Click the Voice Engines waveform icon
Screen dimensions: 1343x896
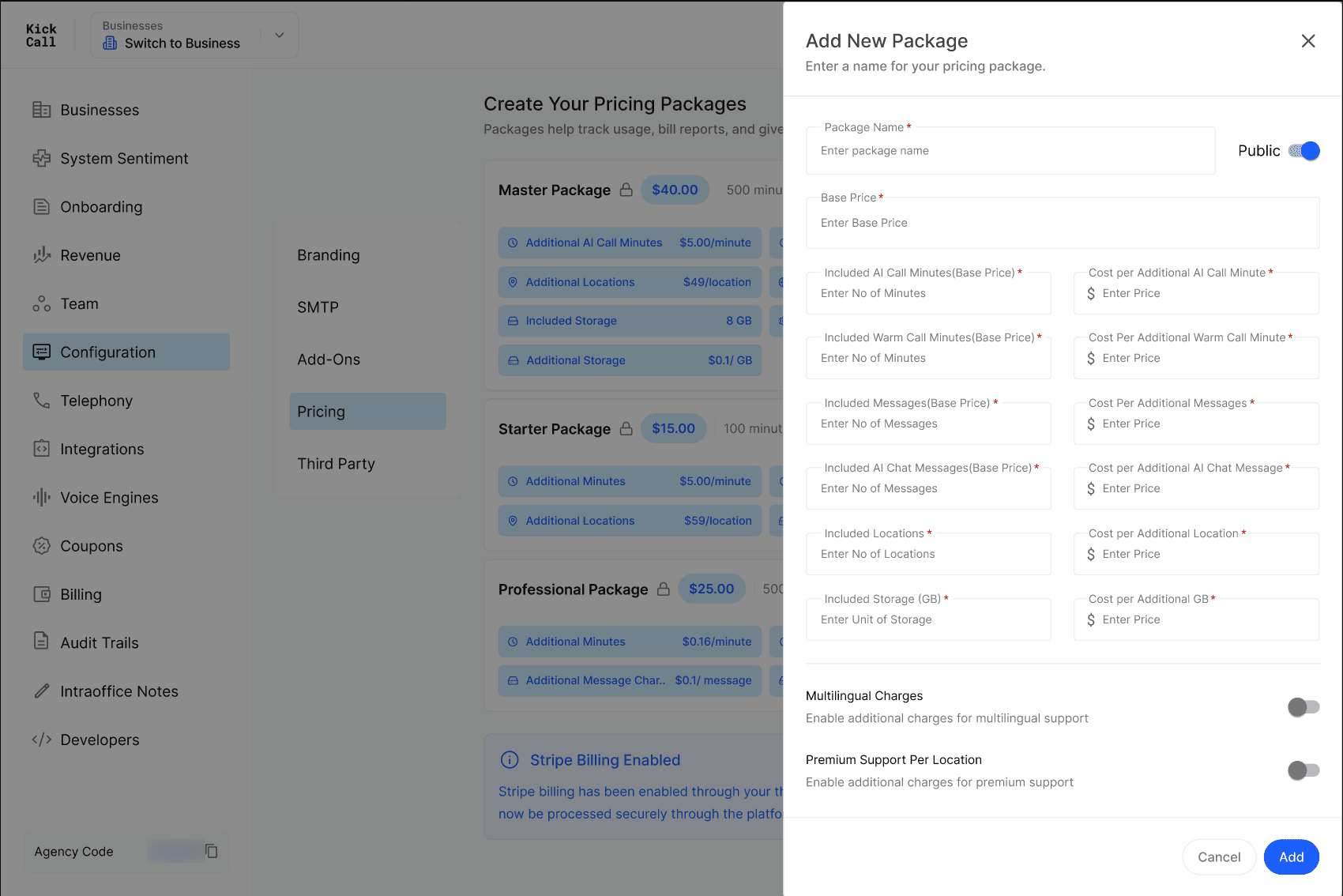click(41, 497)
